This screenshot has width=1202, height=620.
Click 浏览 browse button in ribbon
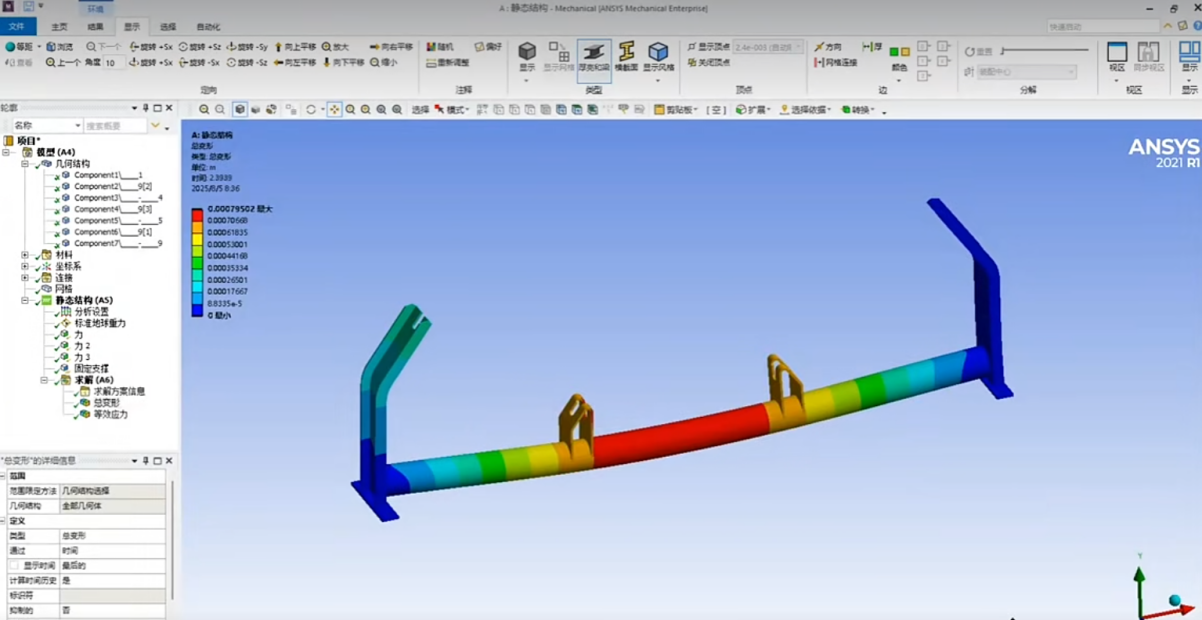(x=58, y=47)
